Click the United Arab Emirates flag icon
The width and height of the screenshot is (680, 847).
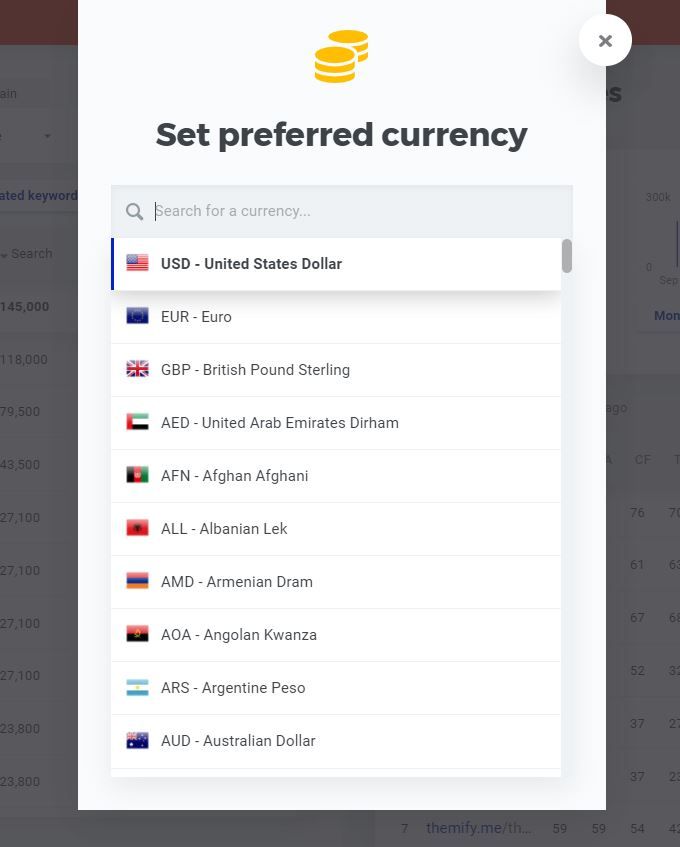click(137, 422)
